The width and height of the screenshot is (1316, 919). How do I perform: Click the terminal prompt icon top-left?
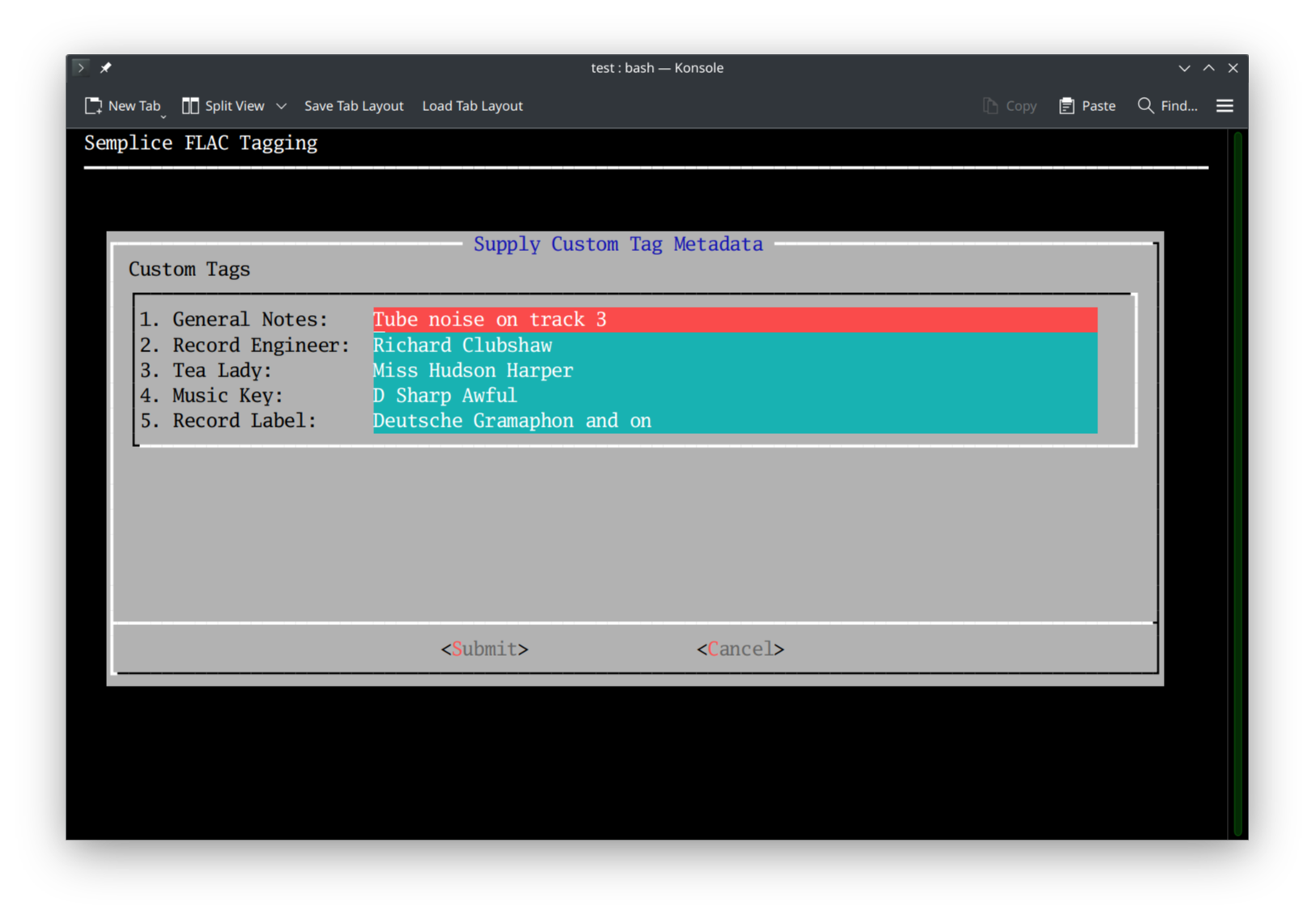[x=81, y=67]
